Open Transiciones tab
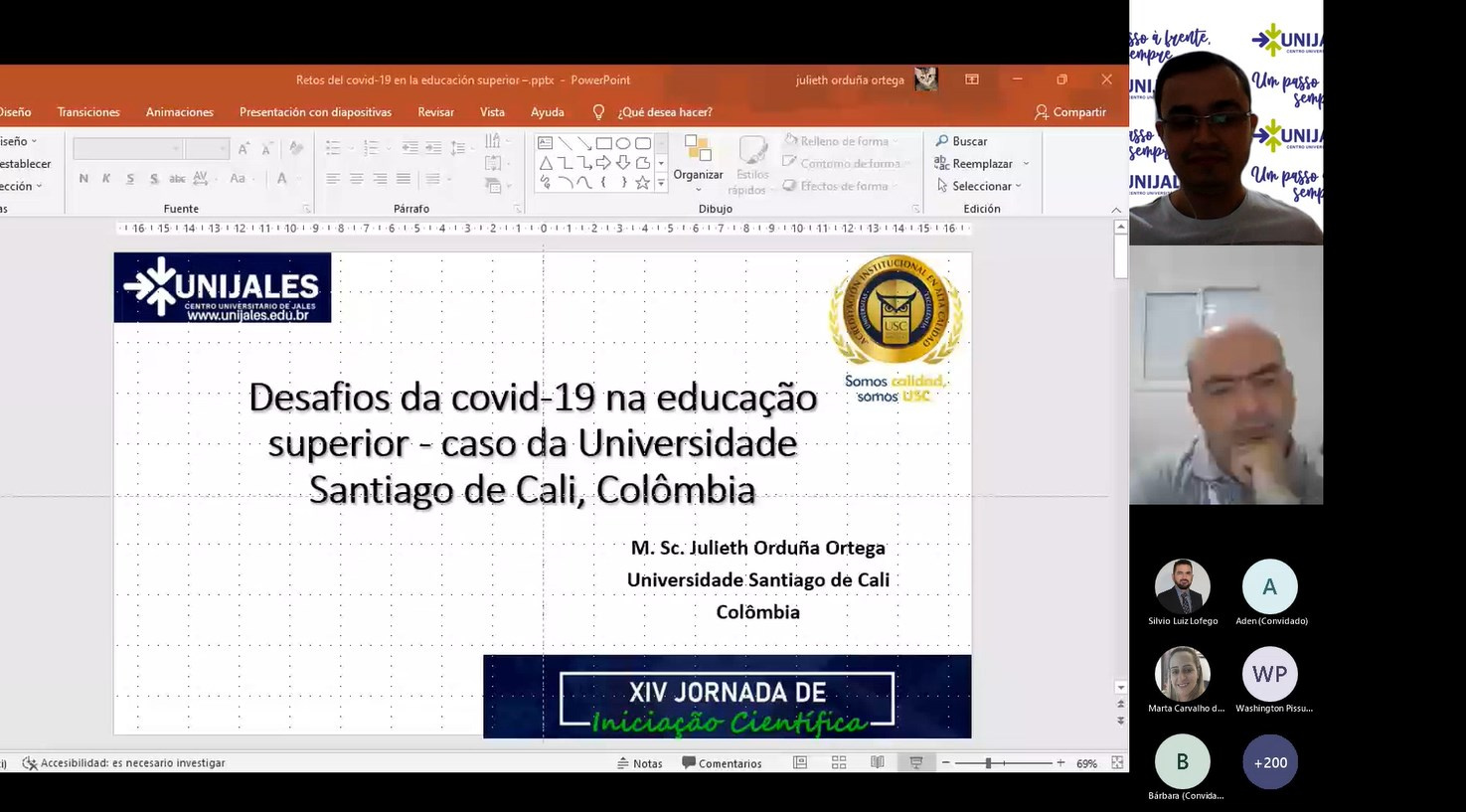This screenshot has height=812, width=1466. (x=88, y=112)
